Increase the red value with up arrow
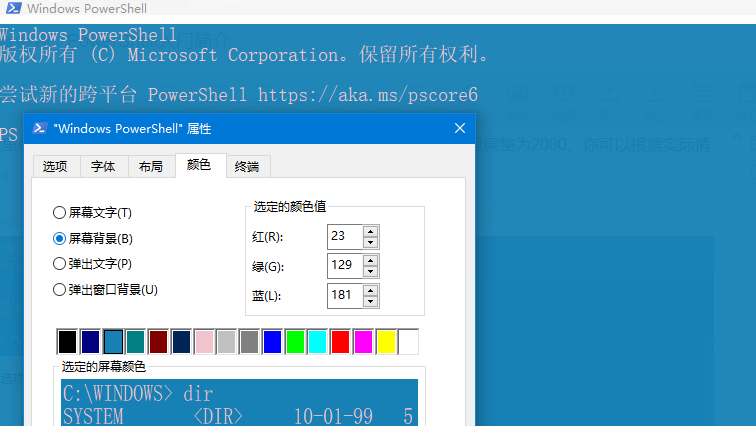Screen dimensions: 756x426 coord(370,231)
